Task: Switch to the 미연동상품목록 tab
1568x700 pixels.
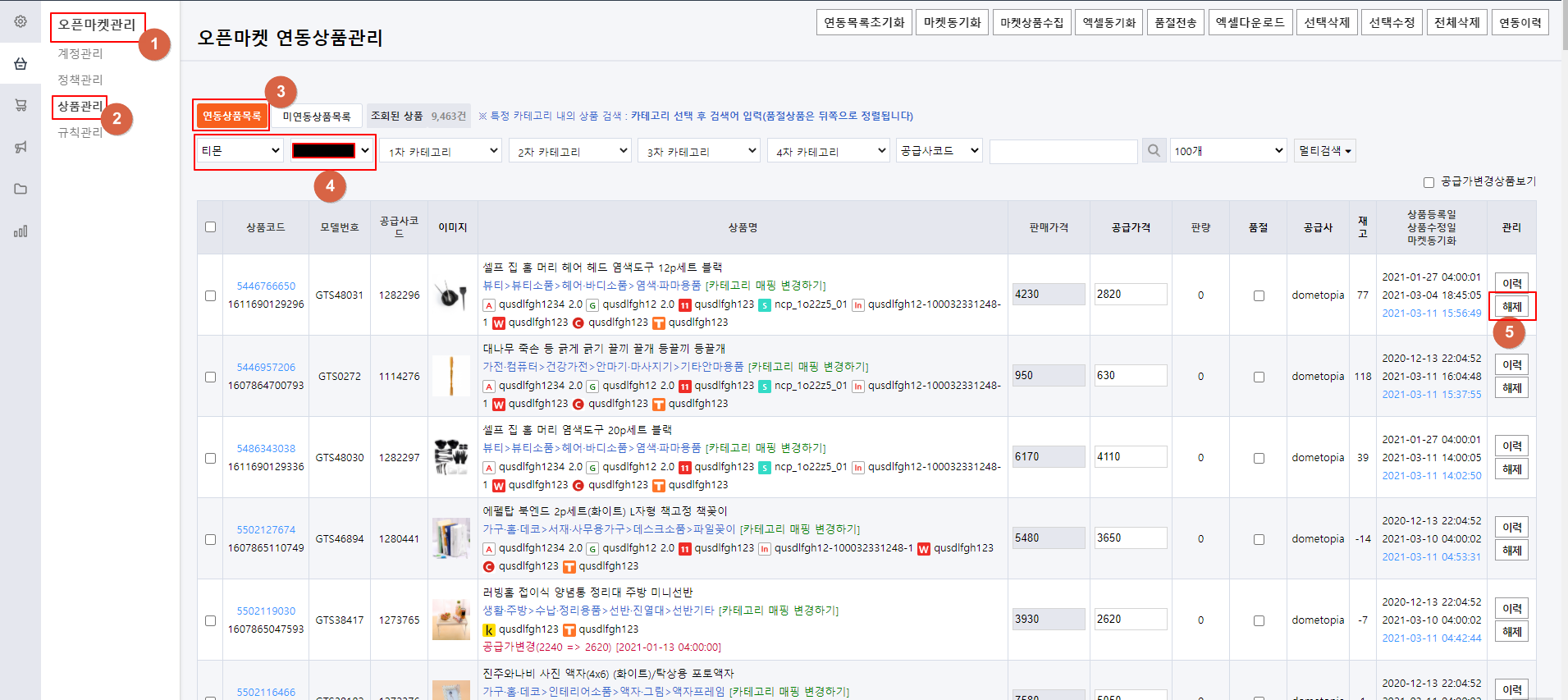Action: [317, 117]
